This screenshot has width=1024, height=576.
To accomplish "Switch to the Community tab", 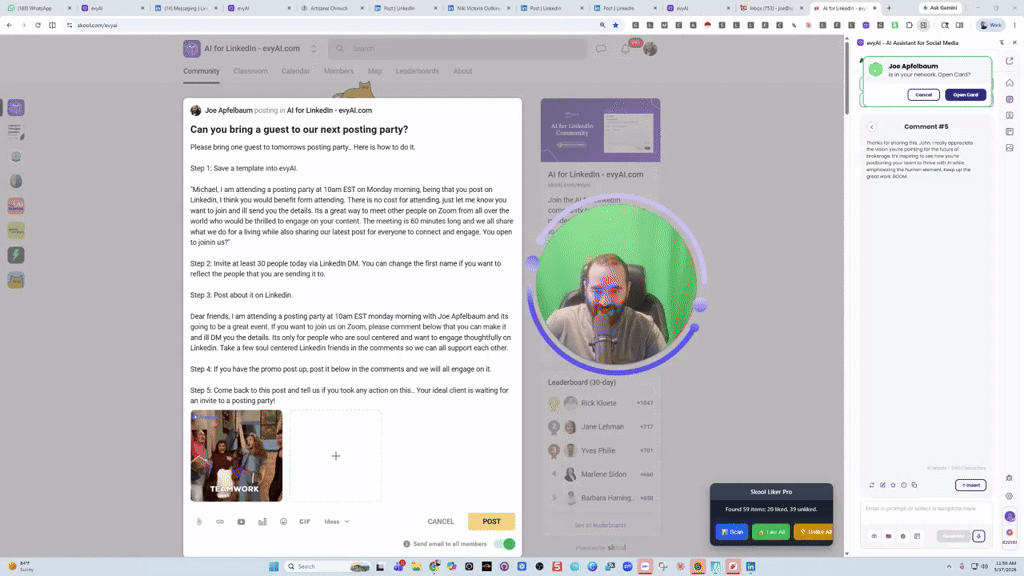I will 201,71.
